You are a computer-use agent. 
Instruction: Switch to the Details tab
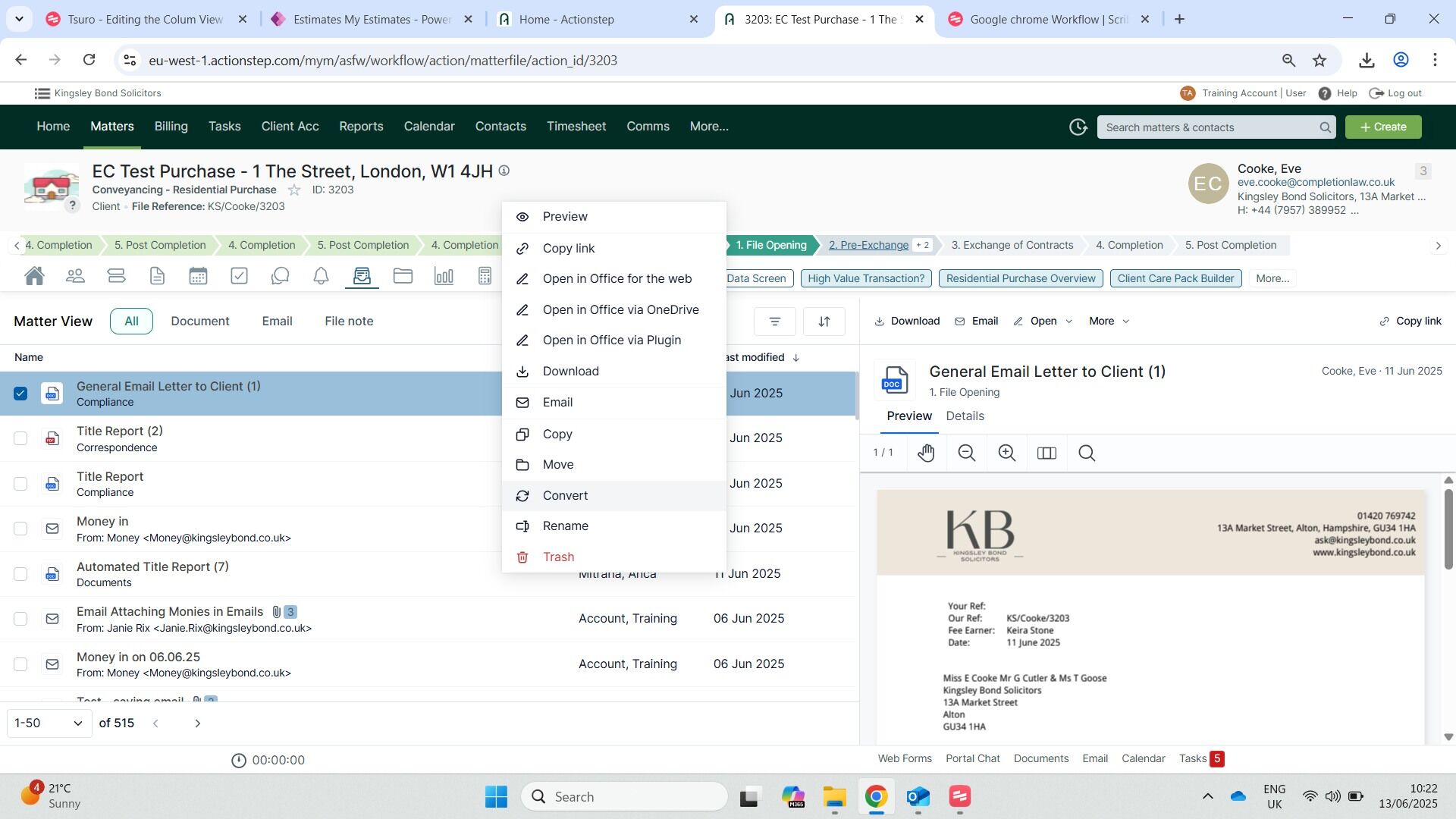point(965,416)
